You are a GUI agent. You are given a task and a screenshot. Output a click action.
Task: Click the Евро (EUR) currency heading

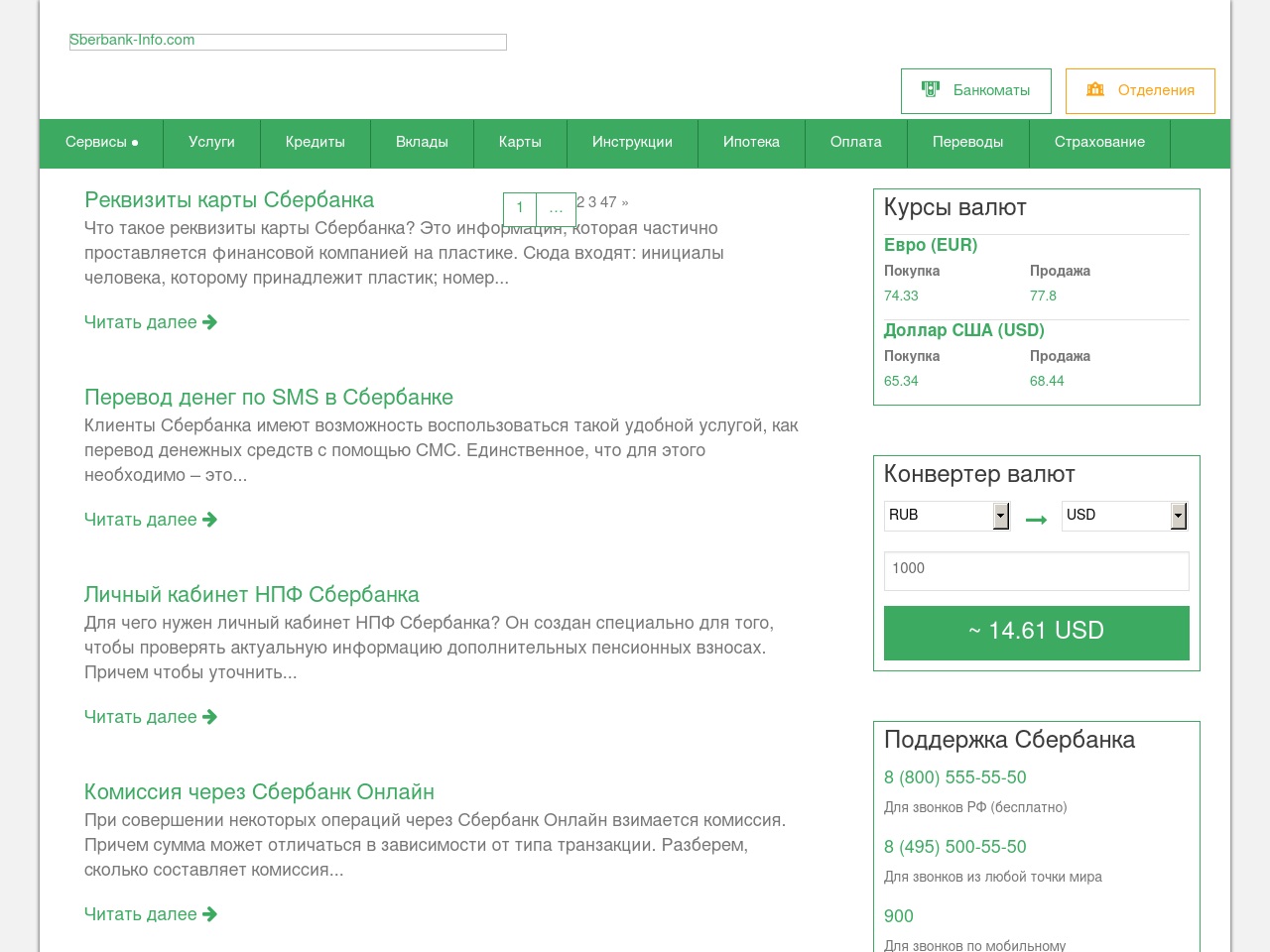tap(931, 245)
